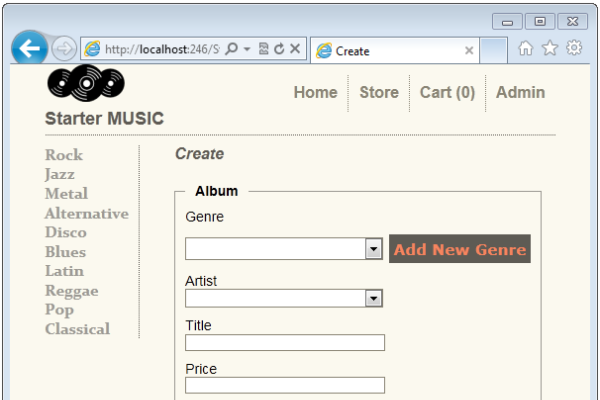Click the browser Back arrow button
The height and width of the screenshot is (400, 600).
(27, 49)
